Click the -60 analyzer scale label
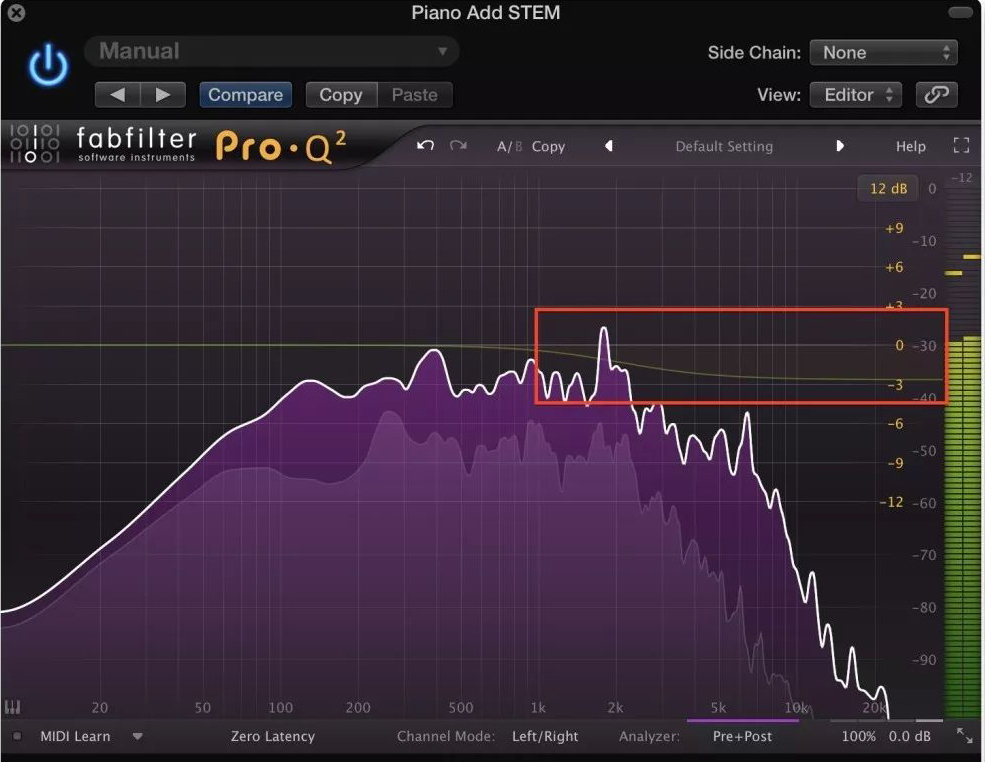 point(924,503)
